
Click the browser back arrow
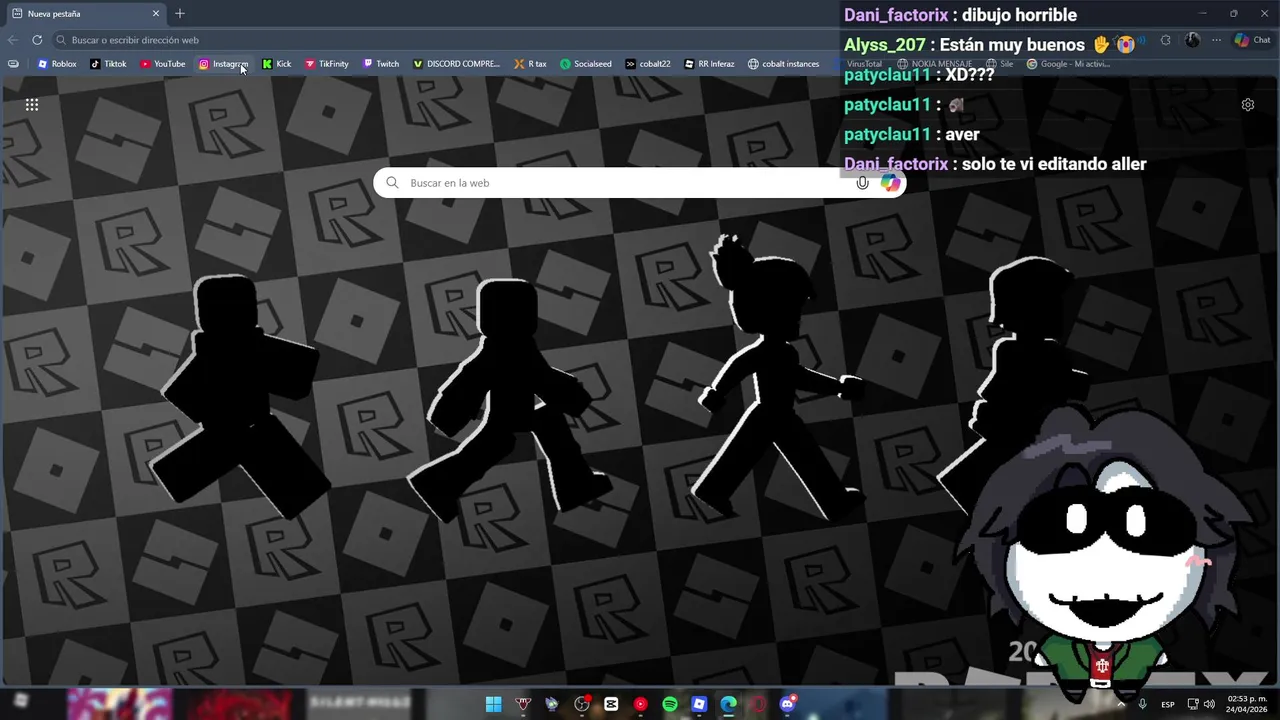tap(12, 40)
